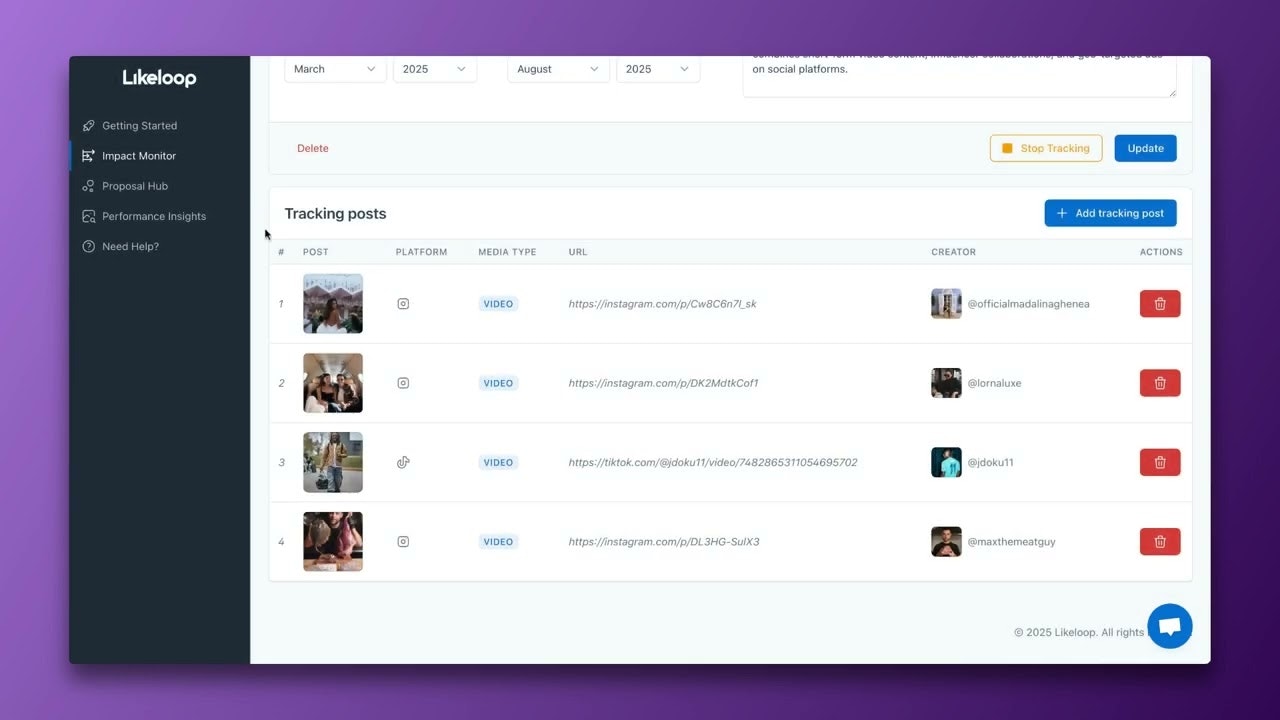Delete the @maxthemeatguy post with trash icon

coord(1160,541)
